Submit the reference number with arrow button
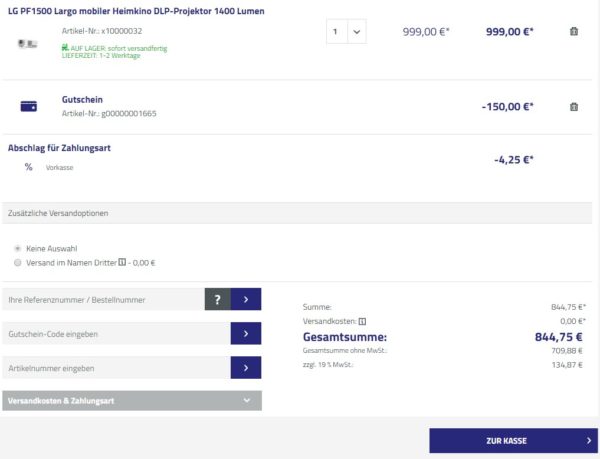 click(x=246, y=298)
